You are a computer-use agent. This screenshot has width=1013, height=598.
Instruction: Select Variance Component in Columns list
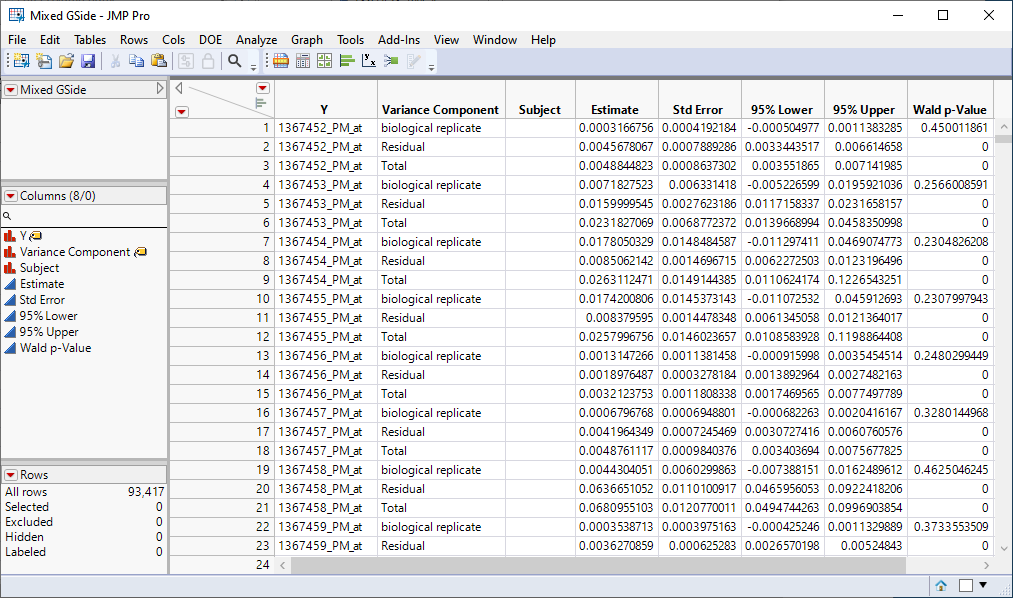(75, 252)
